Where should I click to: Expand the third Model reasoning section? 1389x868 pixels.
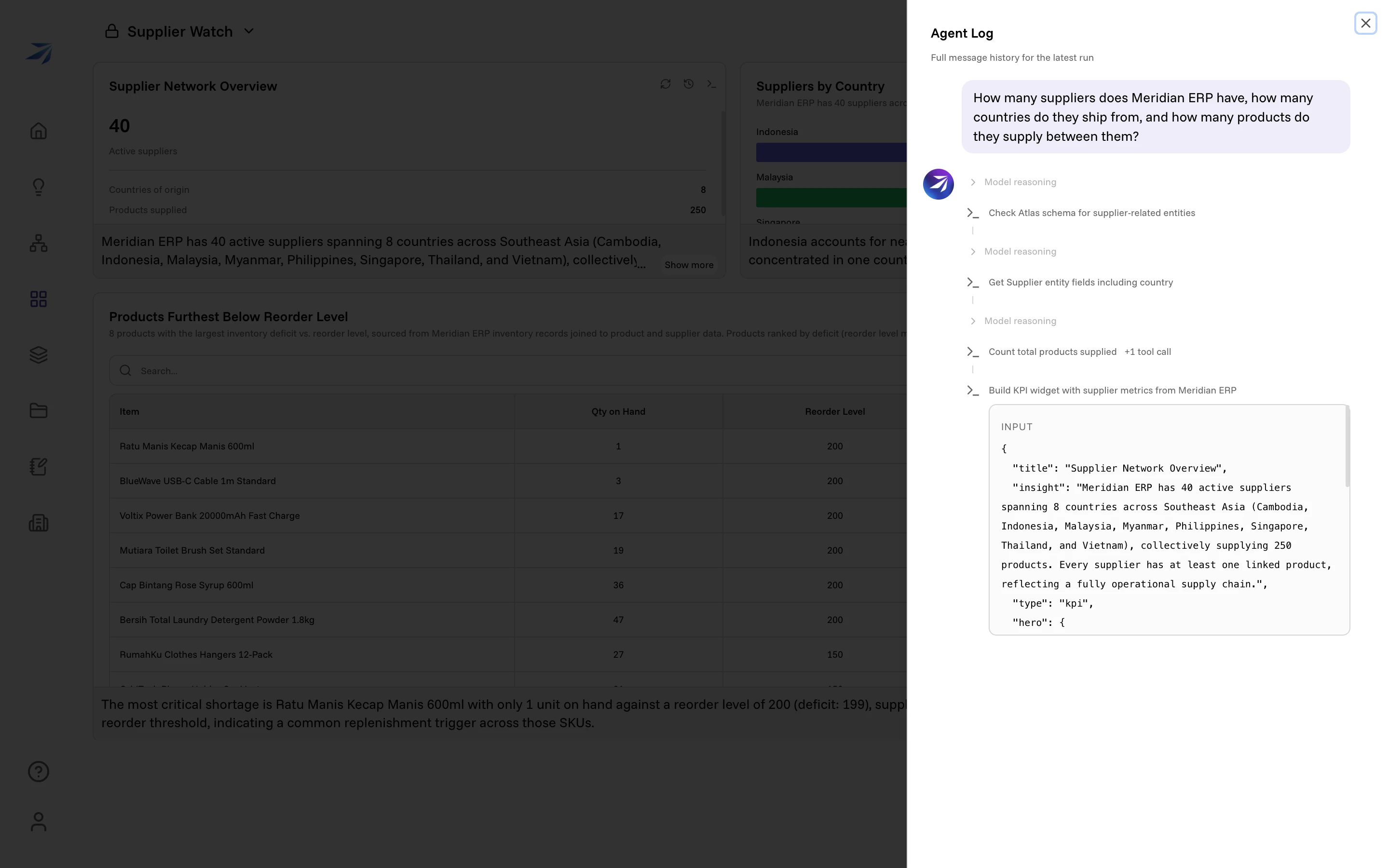(x=1013, y=321)
